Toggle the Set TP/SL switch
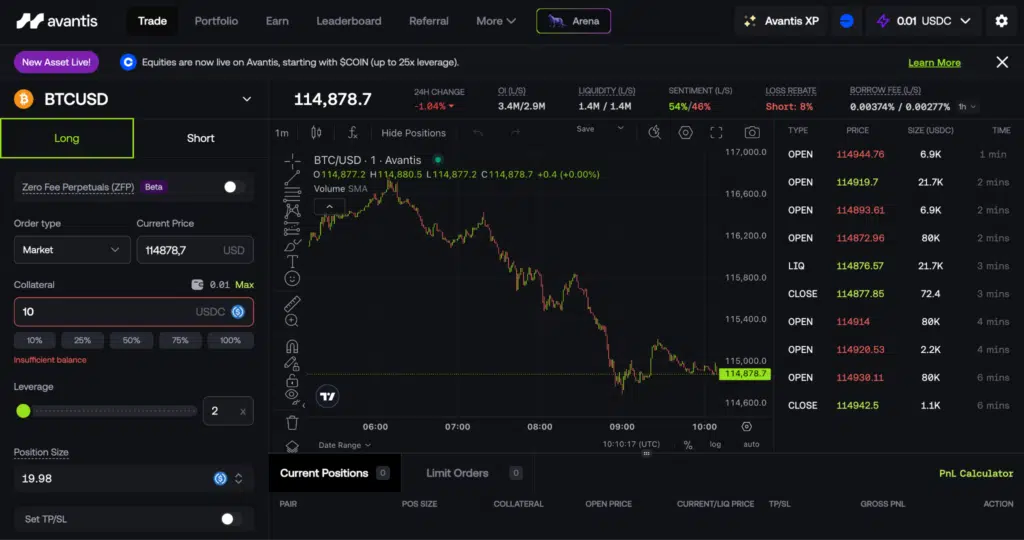The height and width of the screenshot is (540, 1024). (229, 519)
